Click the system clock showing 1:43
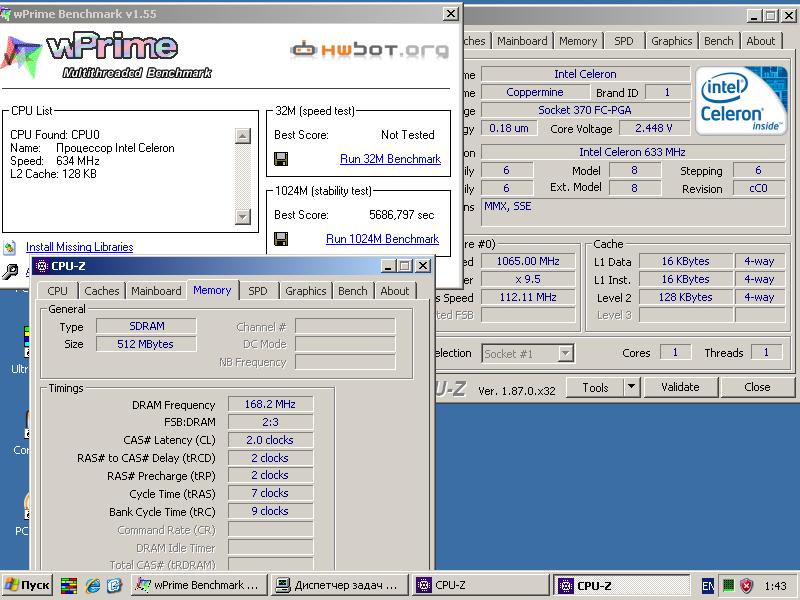Viewport: 800px width, 600px height. click(x=776, y=586)
